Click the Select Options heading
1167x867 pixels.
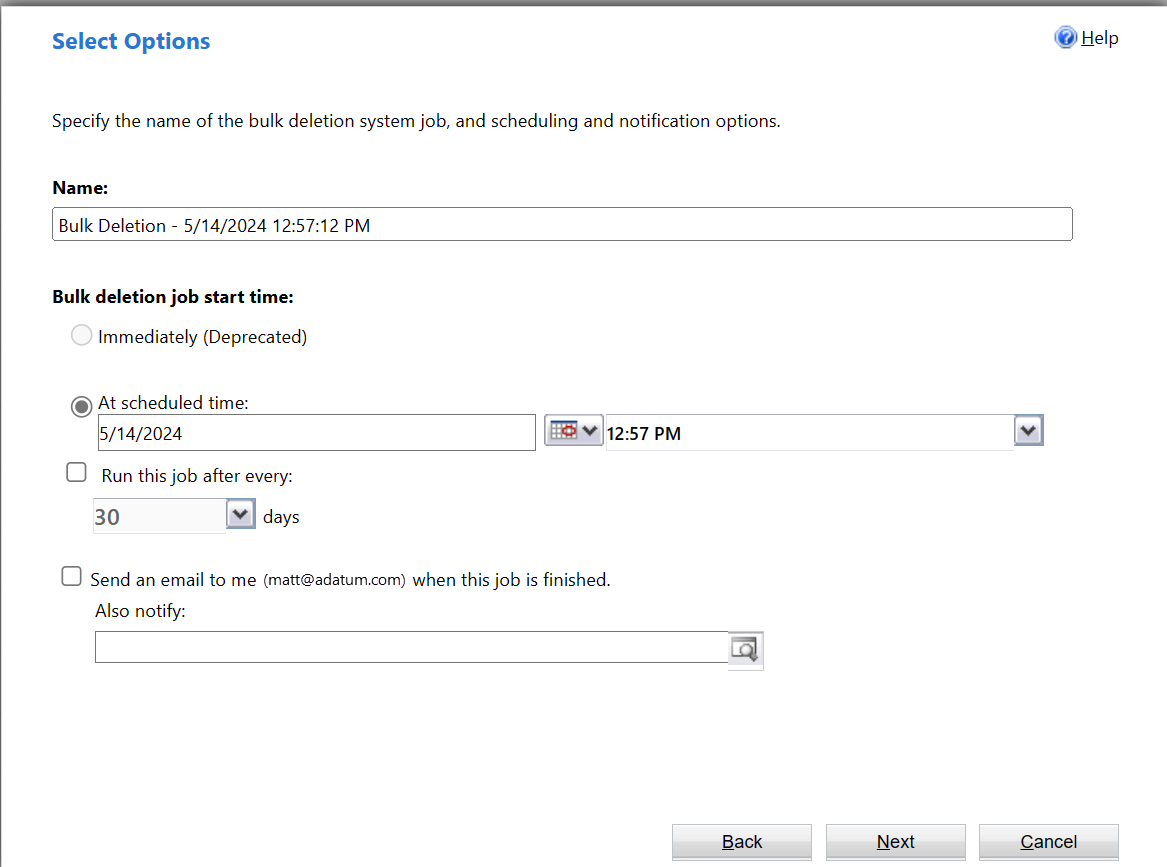tap(130, 41)
